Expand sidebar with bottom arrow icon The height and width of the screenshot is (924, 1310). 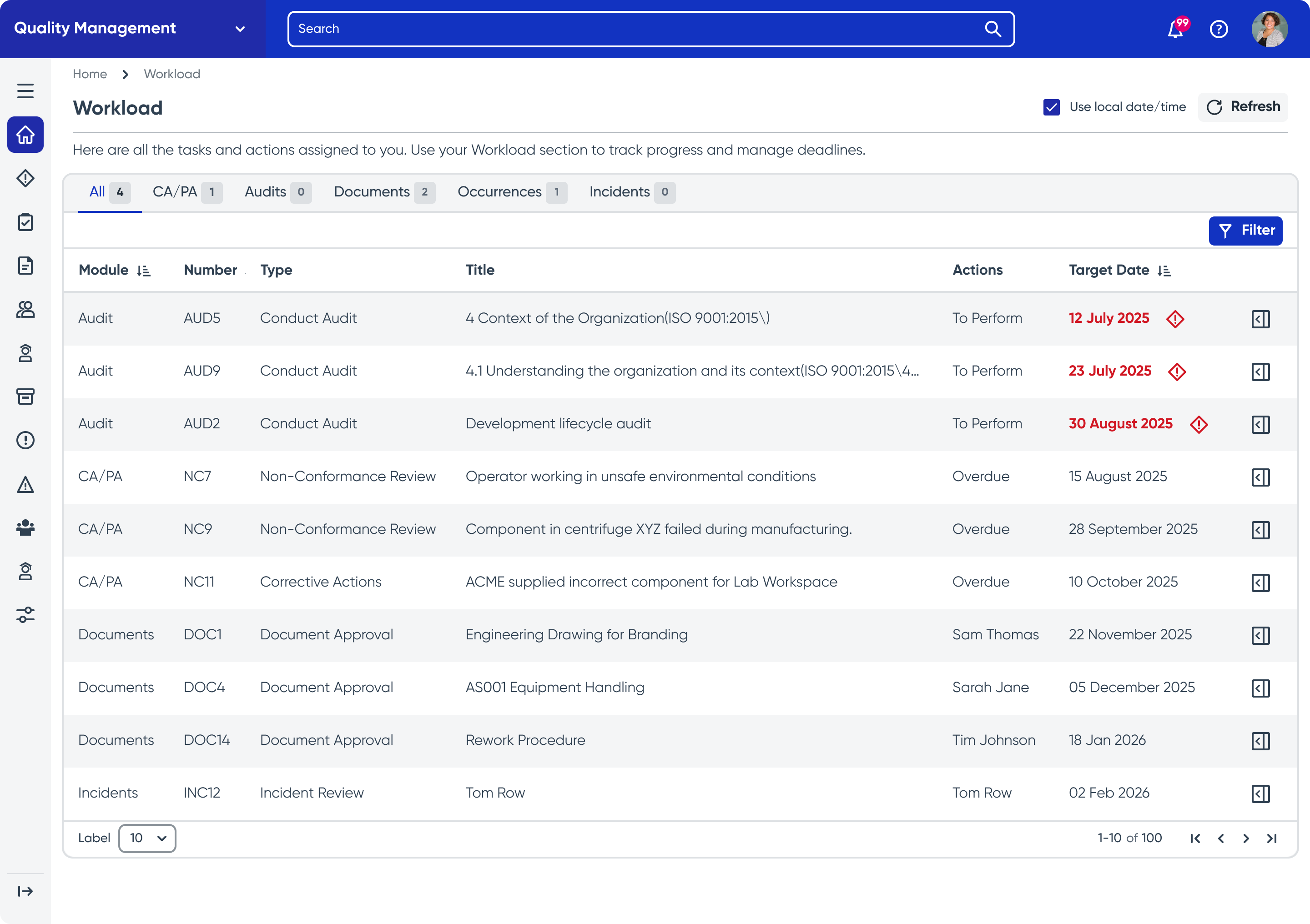[x=25, y=891]
